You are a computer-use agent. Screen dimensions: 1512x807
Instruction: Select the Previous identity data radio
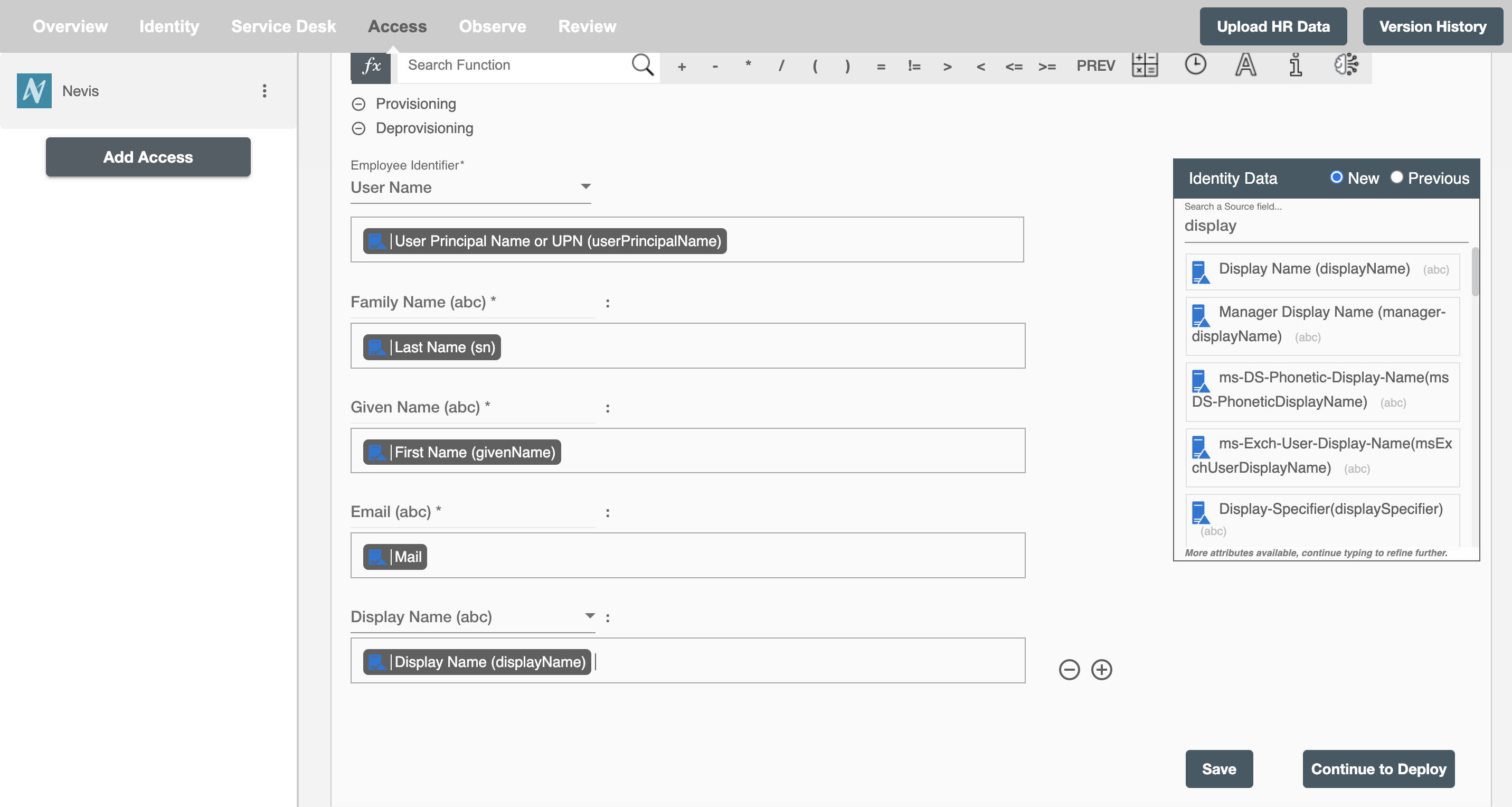(1396, 177)
